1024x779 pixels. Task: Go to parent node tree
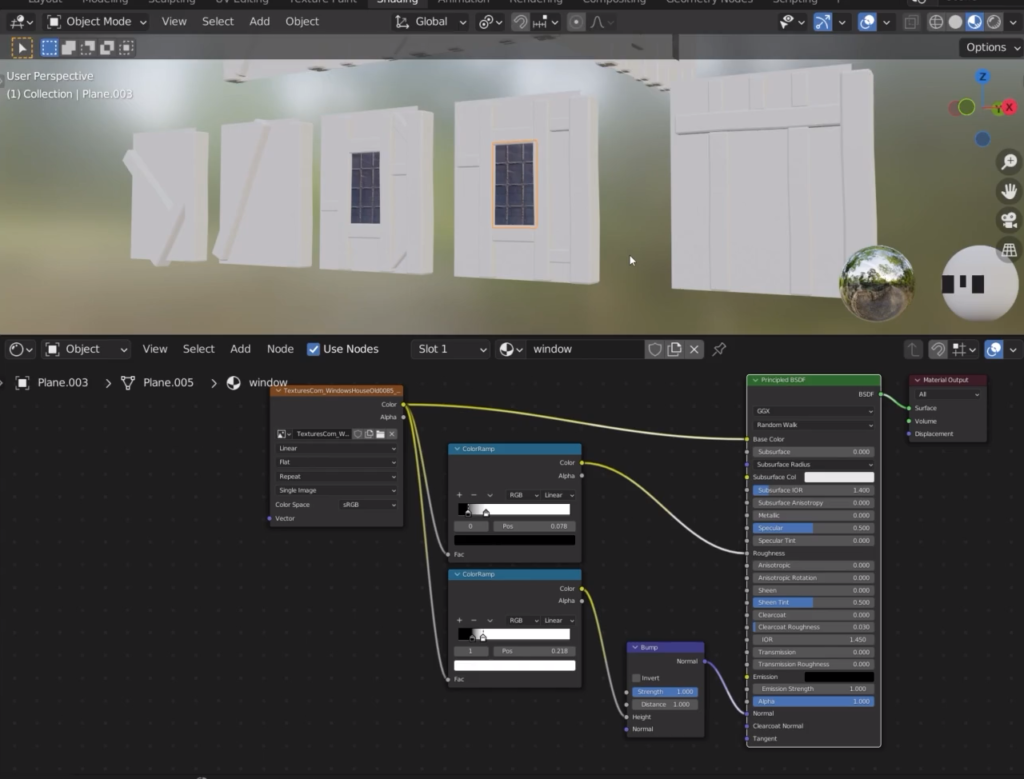pos(913,349)
